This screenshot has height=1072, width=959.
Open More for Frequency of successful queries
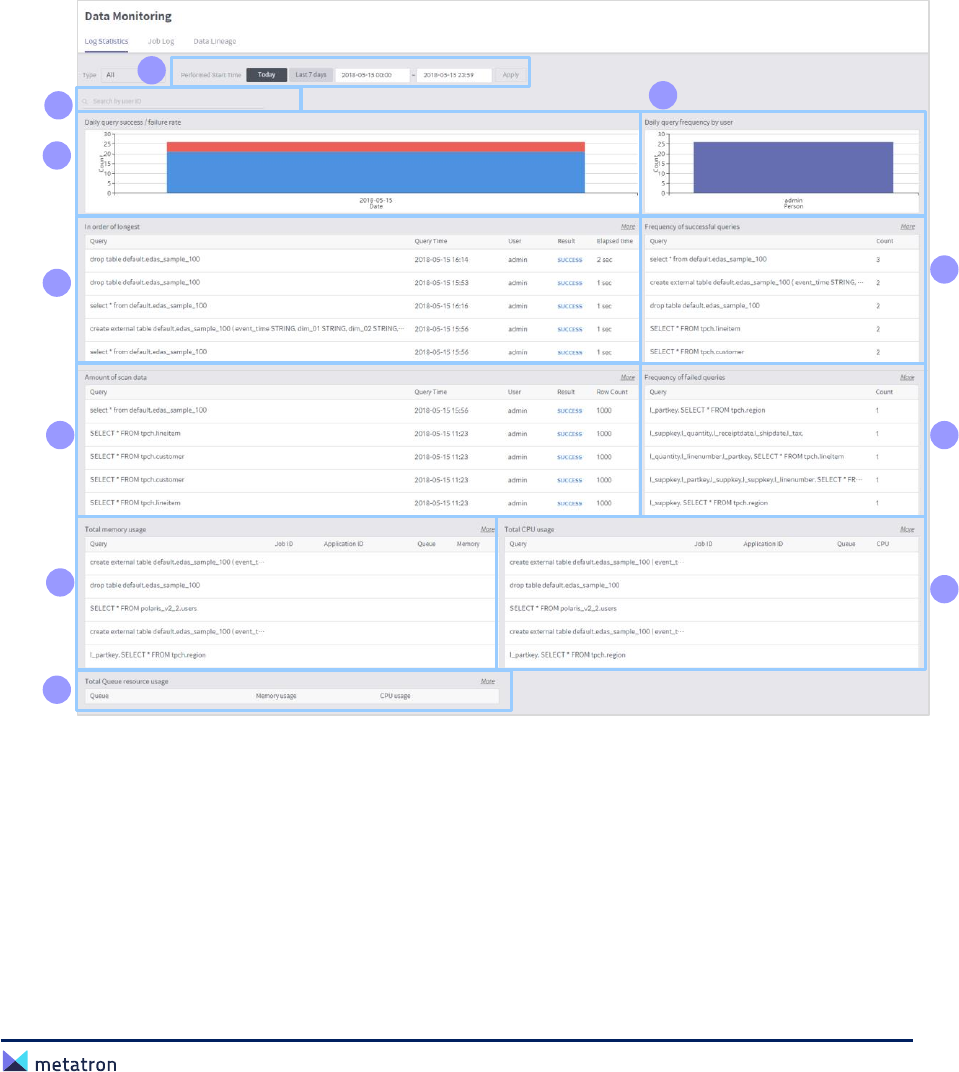[x=908, y=227]
